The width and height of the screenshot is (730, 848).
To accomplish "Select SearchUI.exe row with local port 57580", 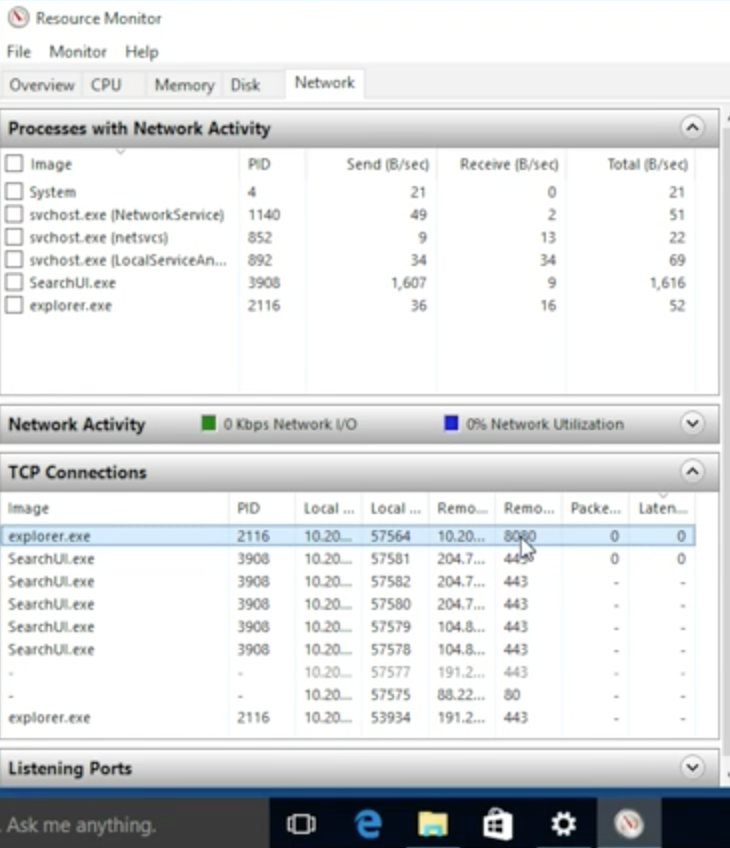I will click(348, 604).
